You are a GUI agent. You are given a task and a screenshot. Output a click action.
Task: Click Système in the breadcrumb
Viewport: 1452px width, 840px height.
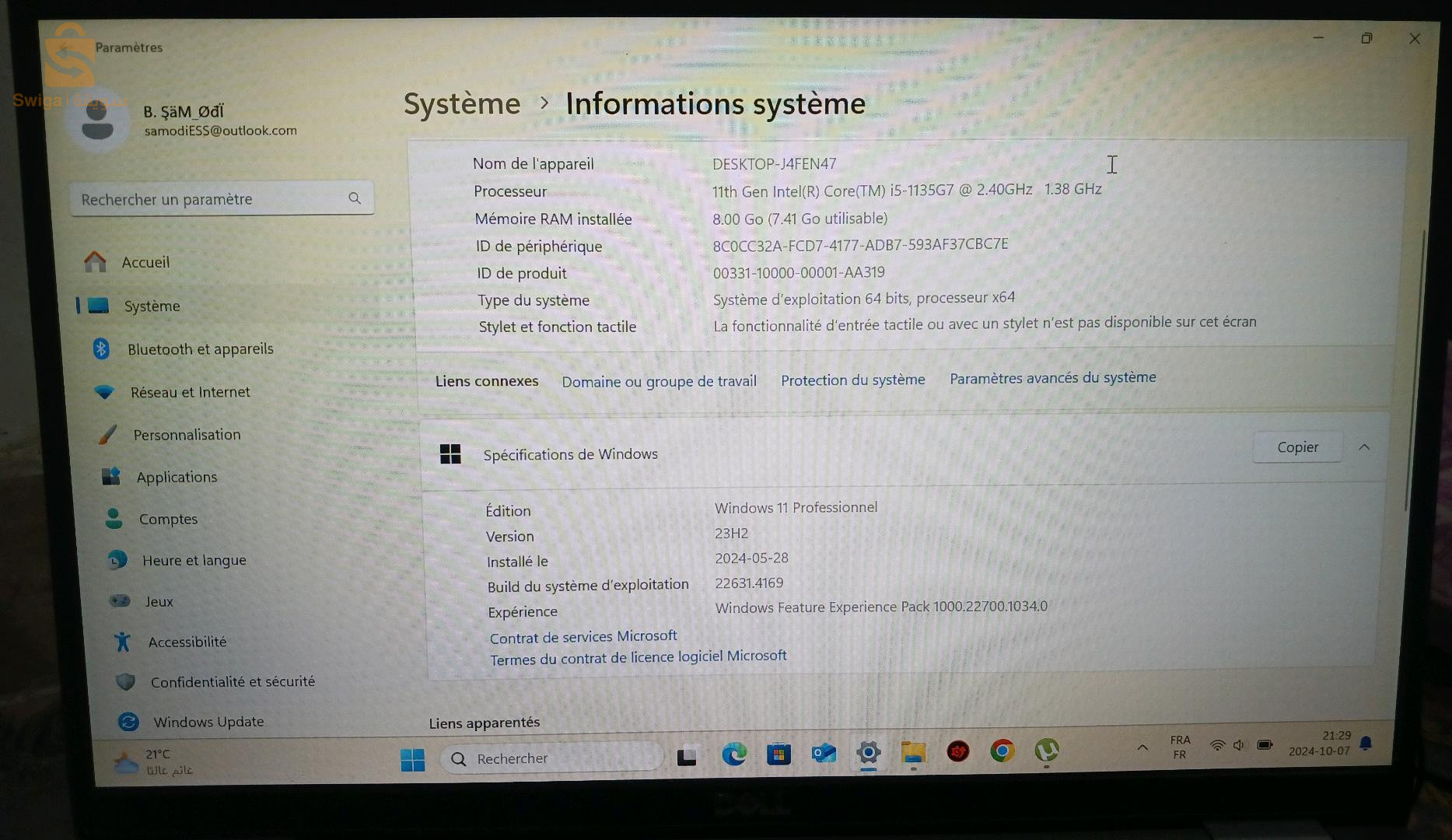tap(462, 104)
